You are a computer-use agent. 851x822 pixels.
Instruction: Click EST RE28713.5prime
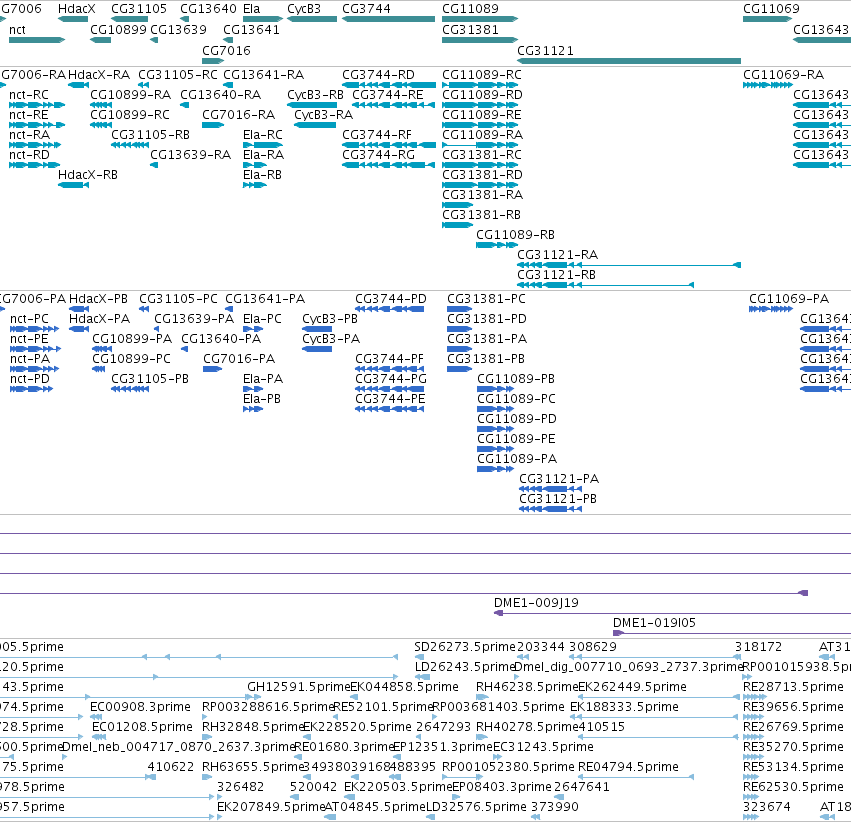pos(793,687)
